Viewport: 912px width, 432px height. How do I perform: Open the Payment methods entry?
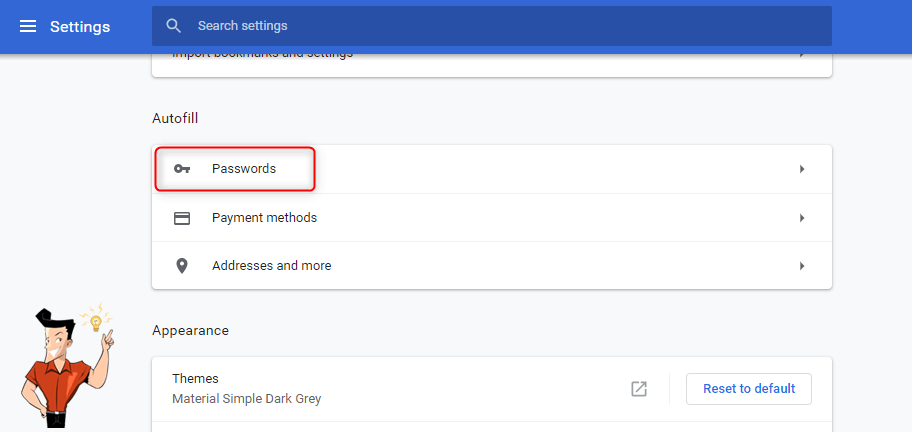click(264, 218)
